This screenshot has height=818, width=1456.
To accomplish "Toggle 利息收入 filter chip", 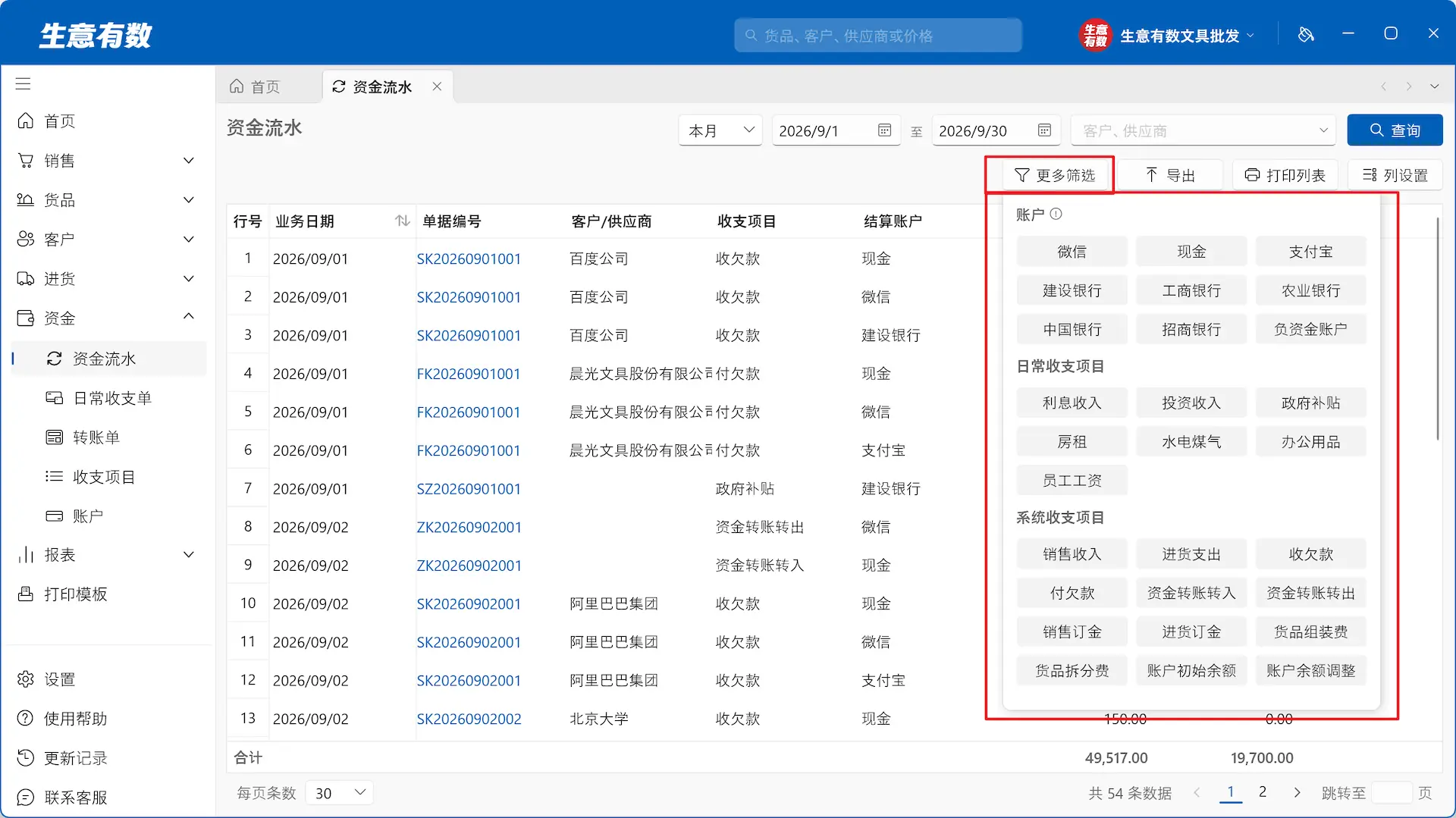I will pyautogui.click(x=1072, y=403).
